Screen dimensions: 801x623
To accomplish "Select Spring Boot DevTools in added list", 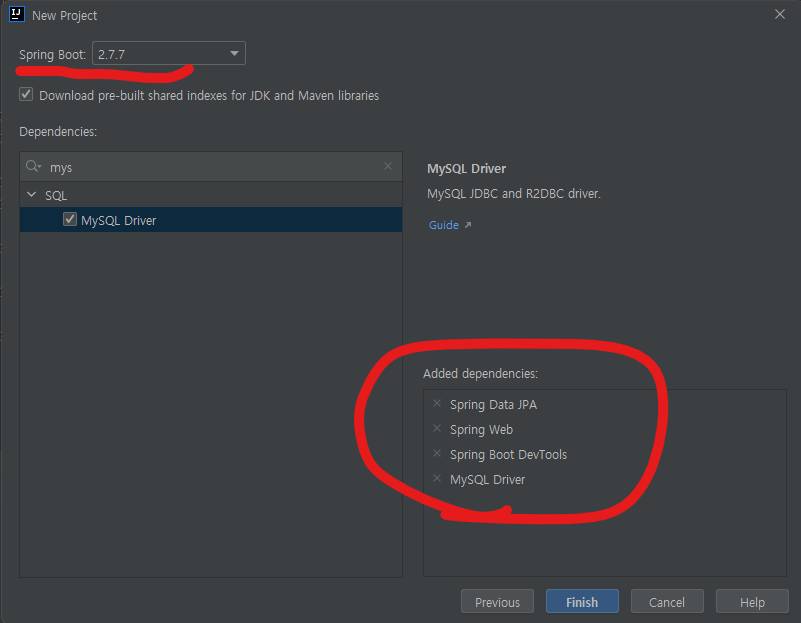I will pos(508,454).
